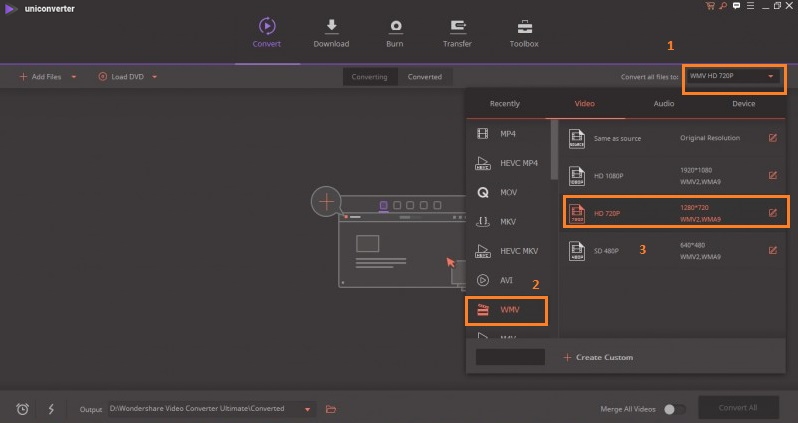Click Add Files button
Image resolution: width=798 pixels, height=423 pixels.
point(40,77)
